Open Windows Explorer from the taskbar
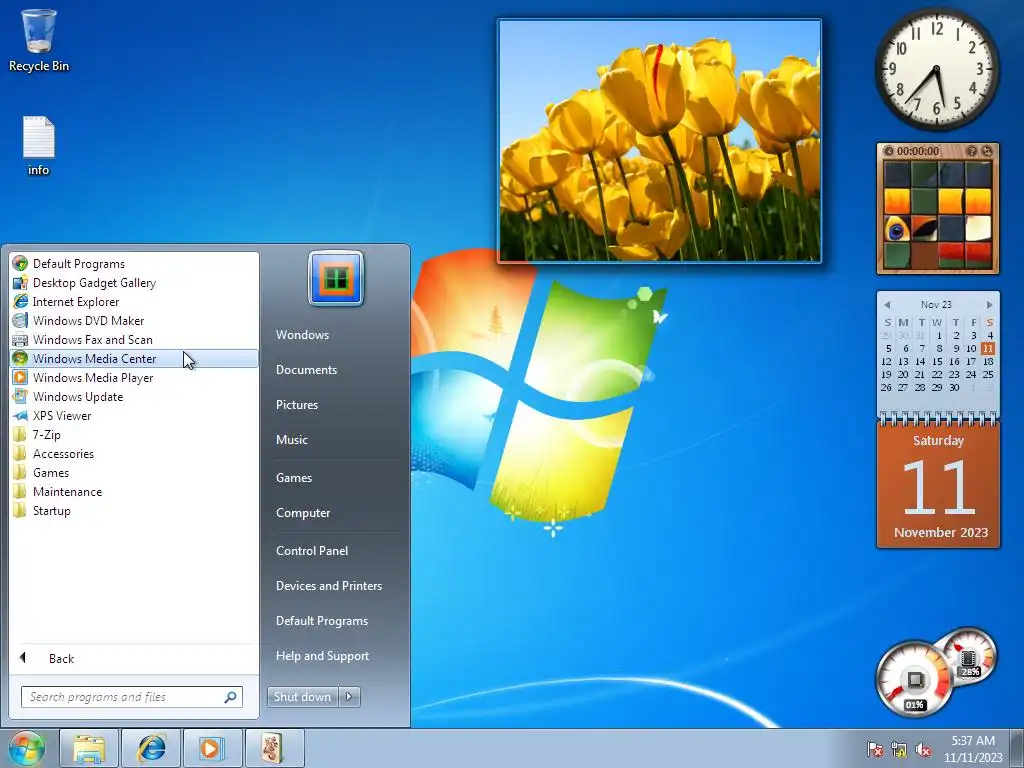 pos(89,748)
